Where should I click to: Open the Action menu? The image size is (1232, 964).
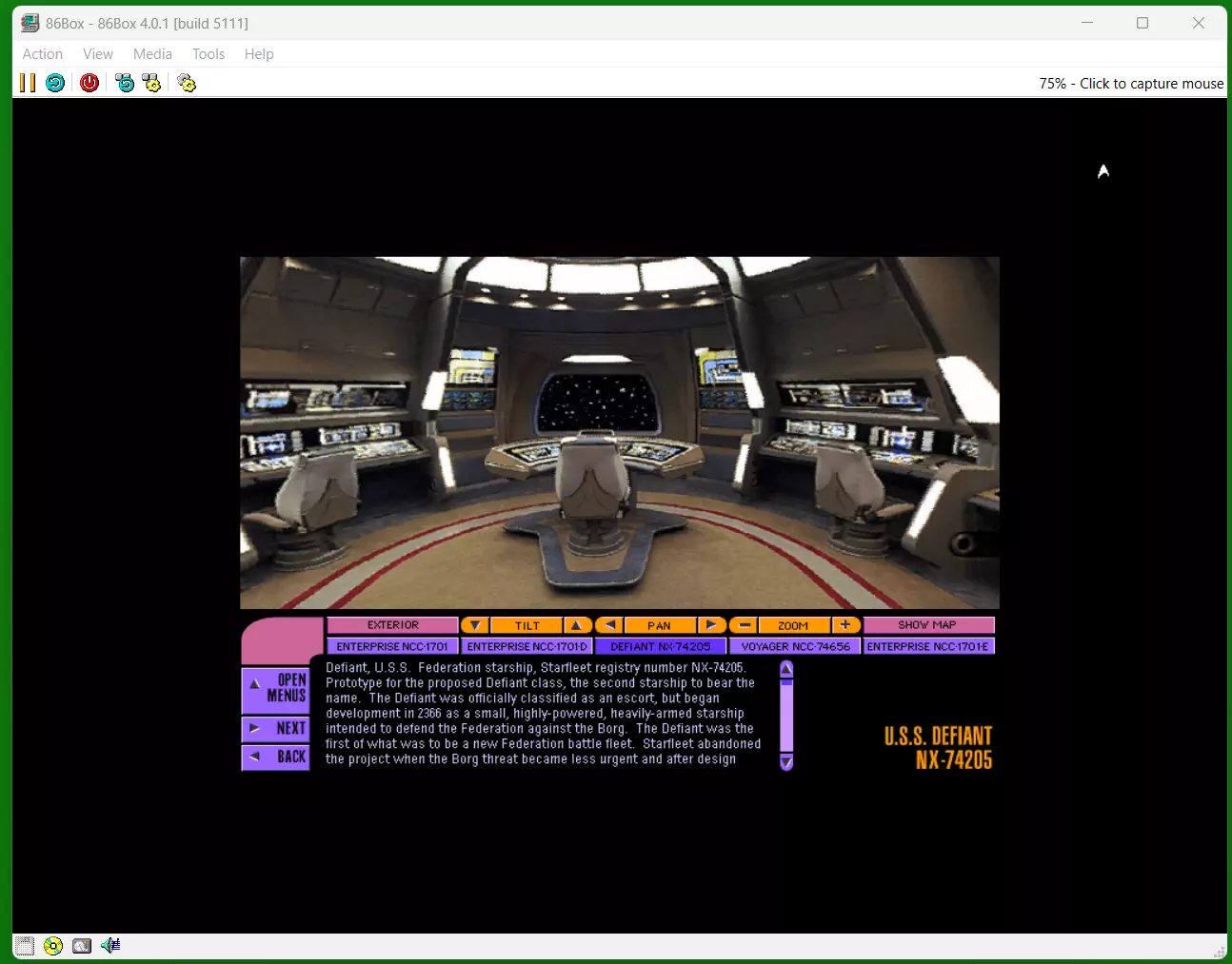point(43,54)
